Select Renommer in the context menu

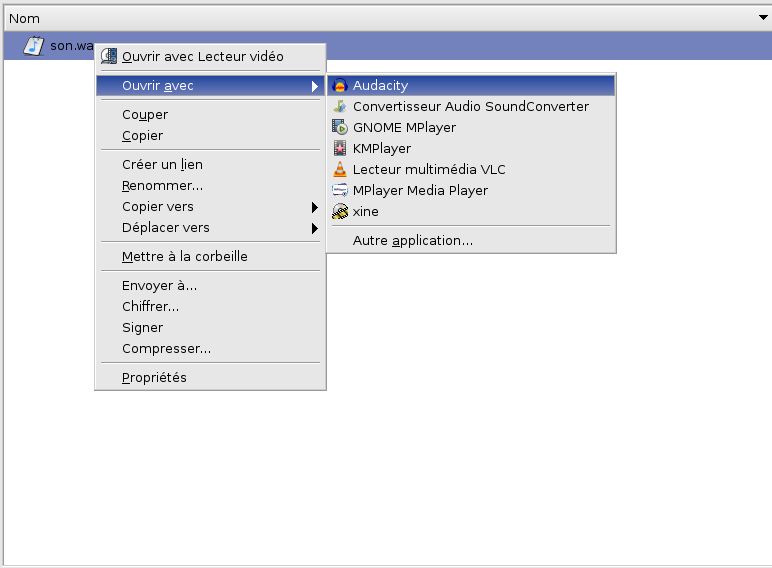(x=162, y=186)
